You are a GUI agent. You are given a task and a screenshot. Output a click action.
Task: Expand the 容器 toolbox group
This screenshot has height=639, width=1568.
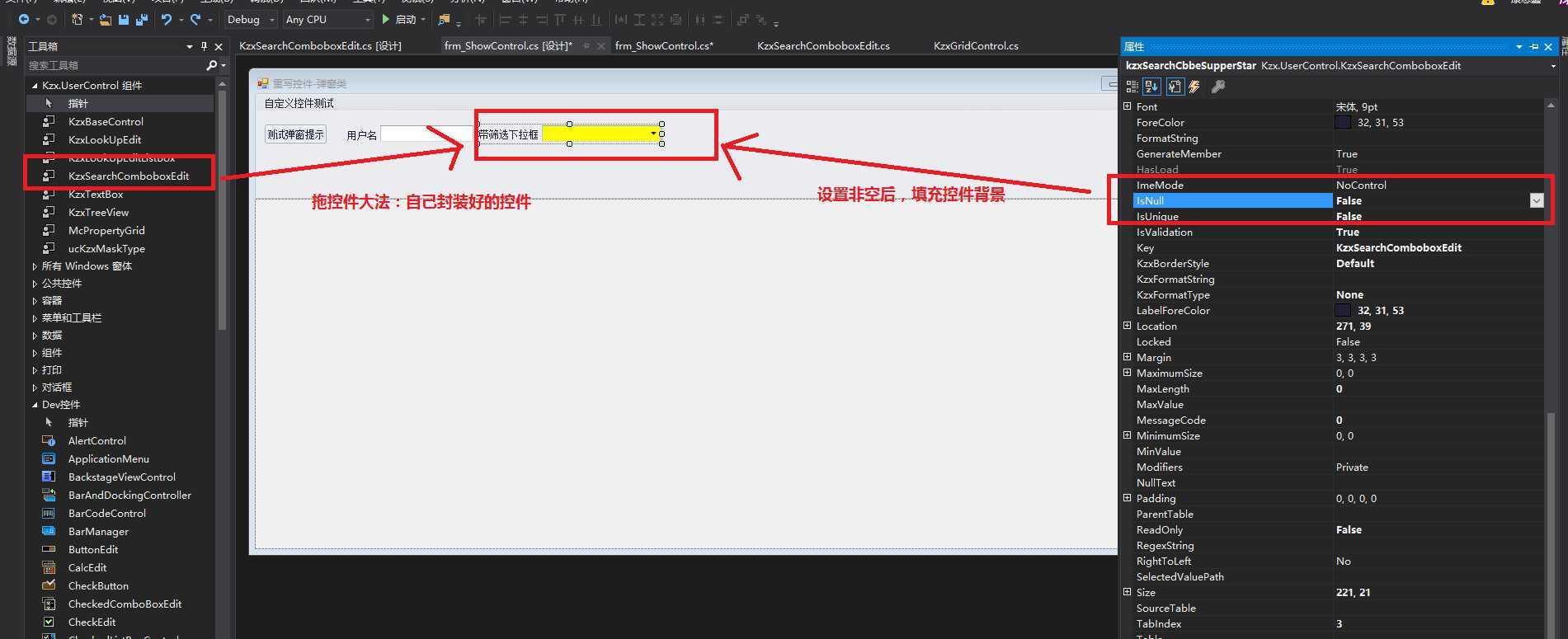pos(35,301)
